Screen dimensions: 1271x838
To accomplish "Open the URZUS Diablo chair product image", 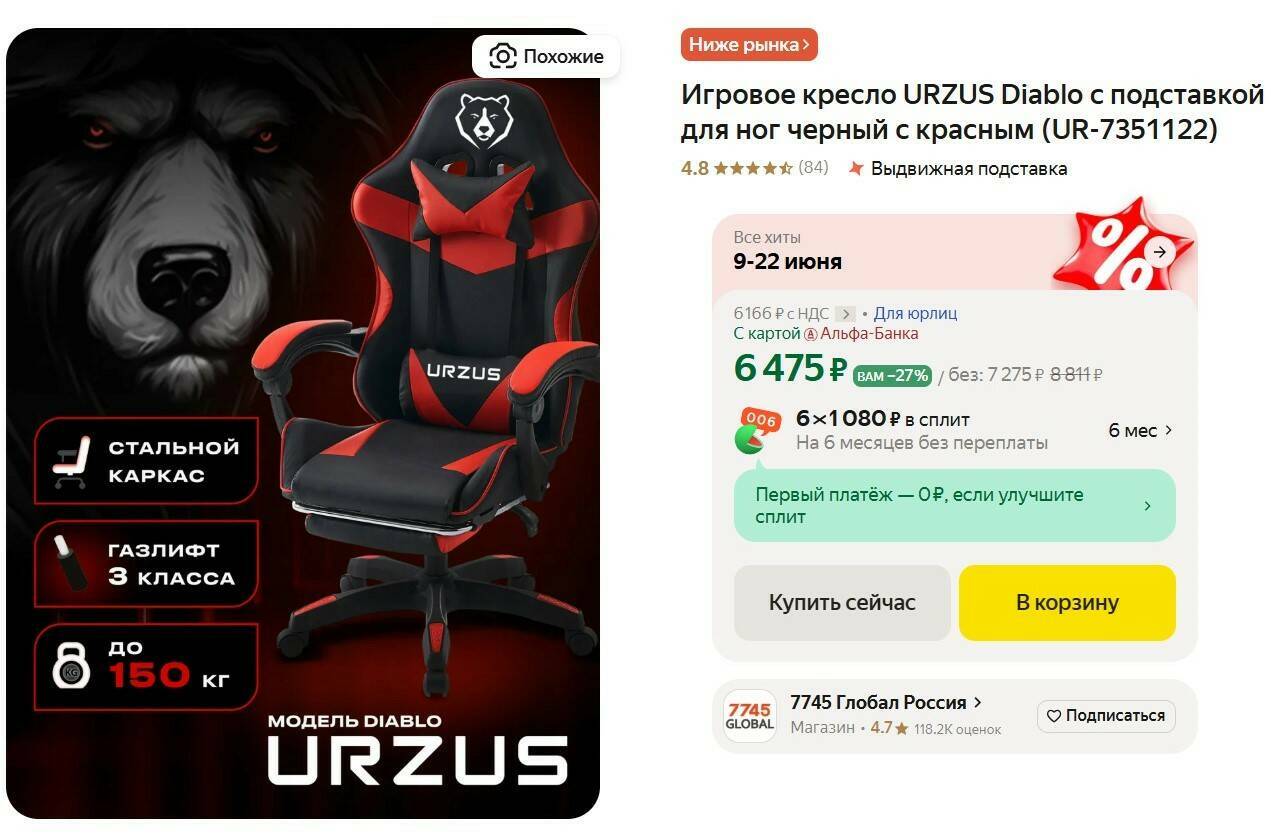I will coord(303,423).
